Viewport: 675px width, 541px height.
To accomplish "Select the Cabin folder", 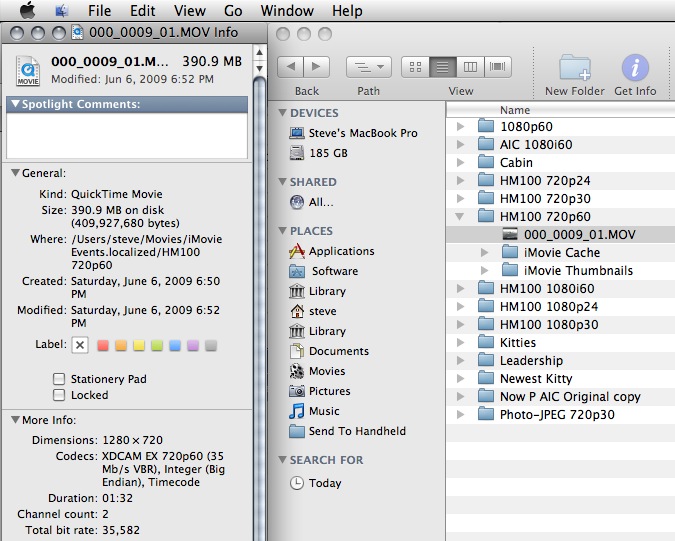I will 560,162.
